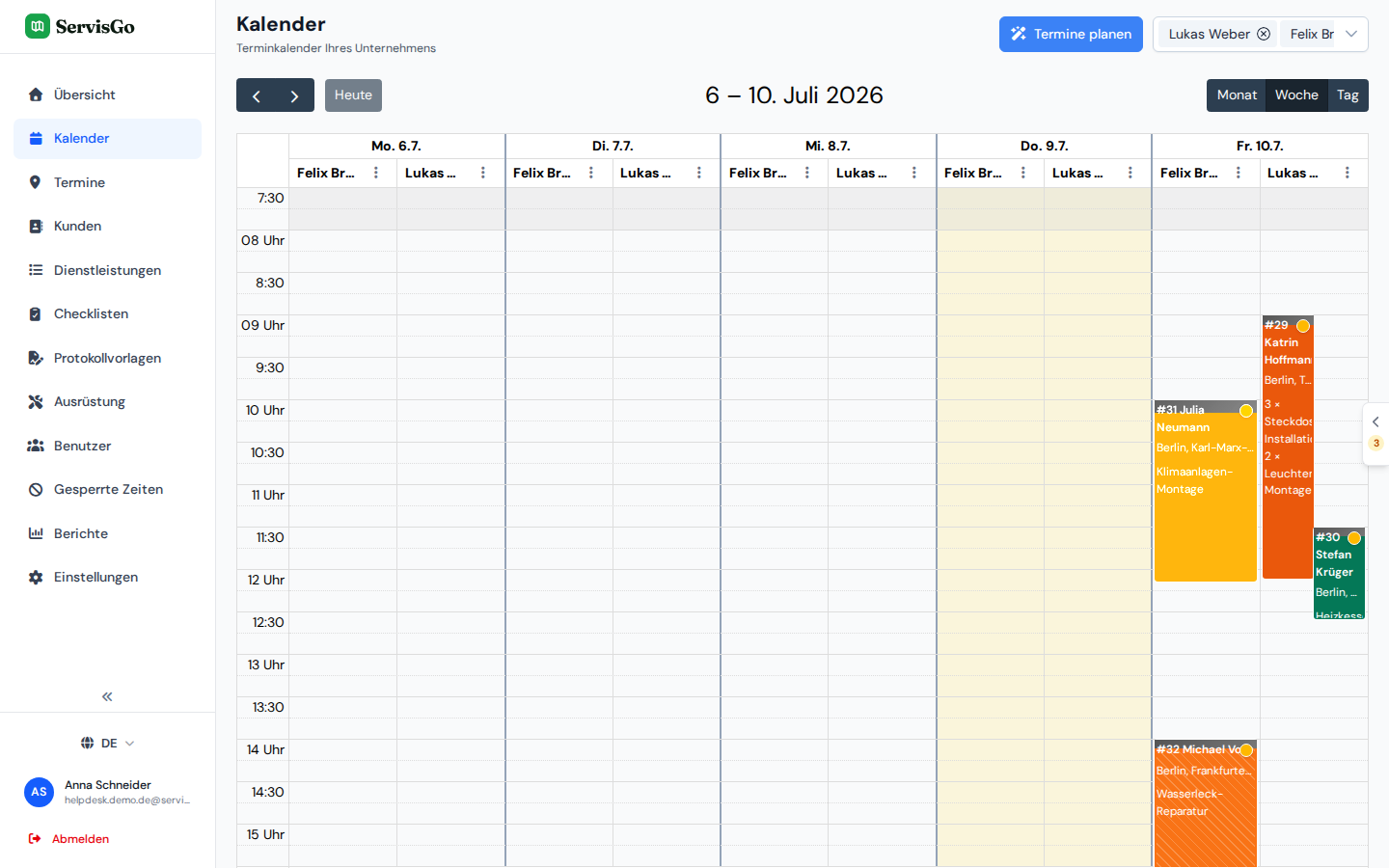Select the Berichte chart icon
The width and height of the screenshot is (1389, 868).
(x=36, y=533)
